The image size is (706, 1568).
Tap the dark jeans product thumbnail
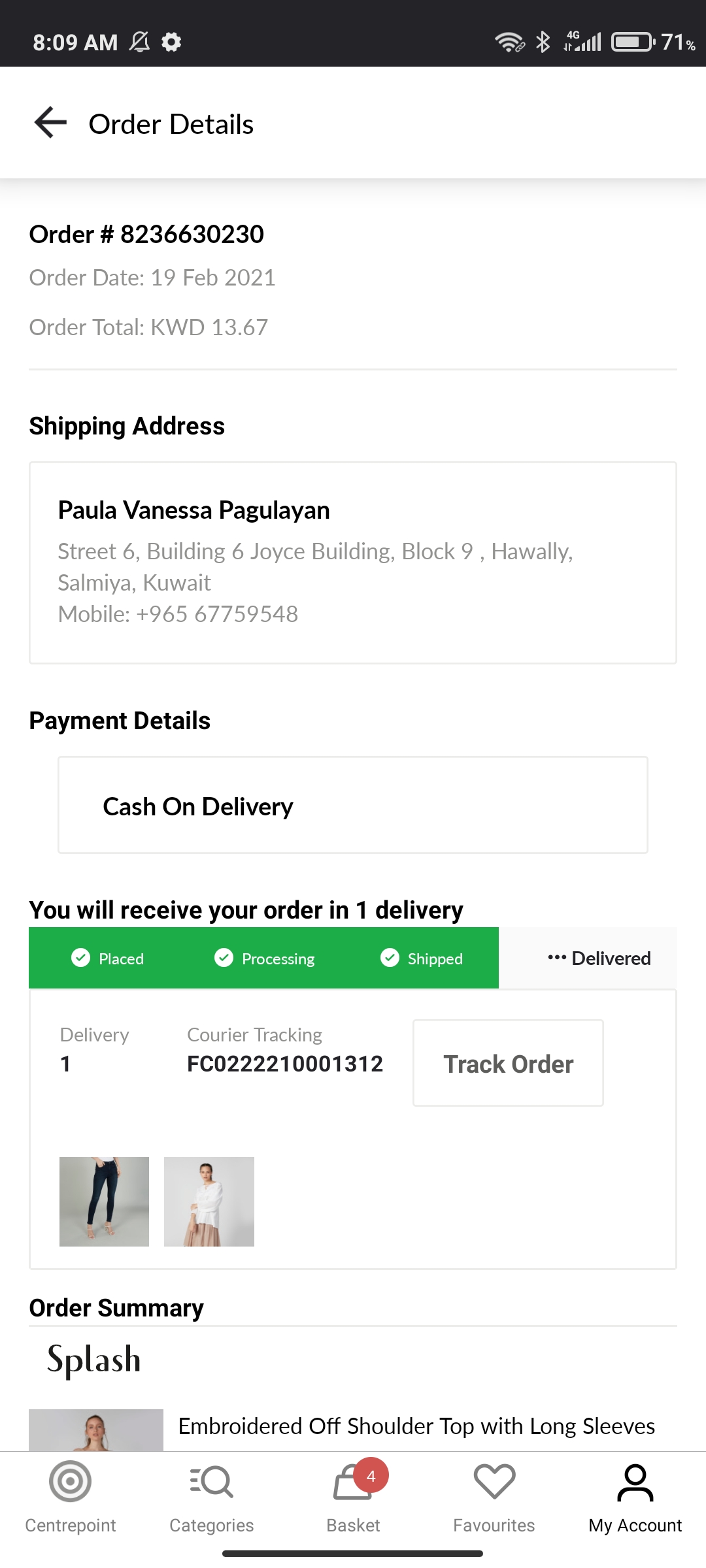click(x=104, y=1201)
